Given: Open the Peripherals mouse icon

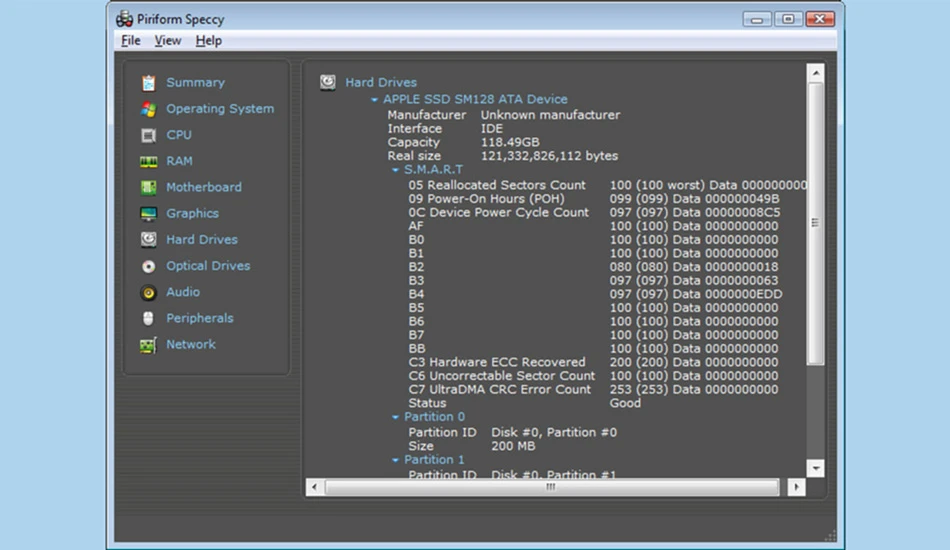Looking at the screenshot, I should (x=148, y=319).
